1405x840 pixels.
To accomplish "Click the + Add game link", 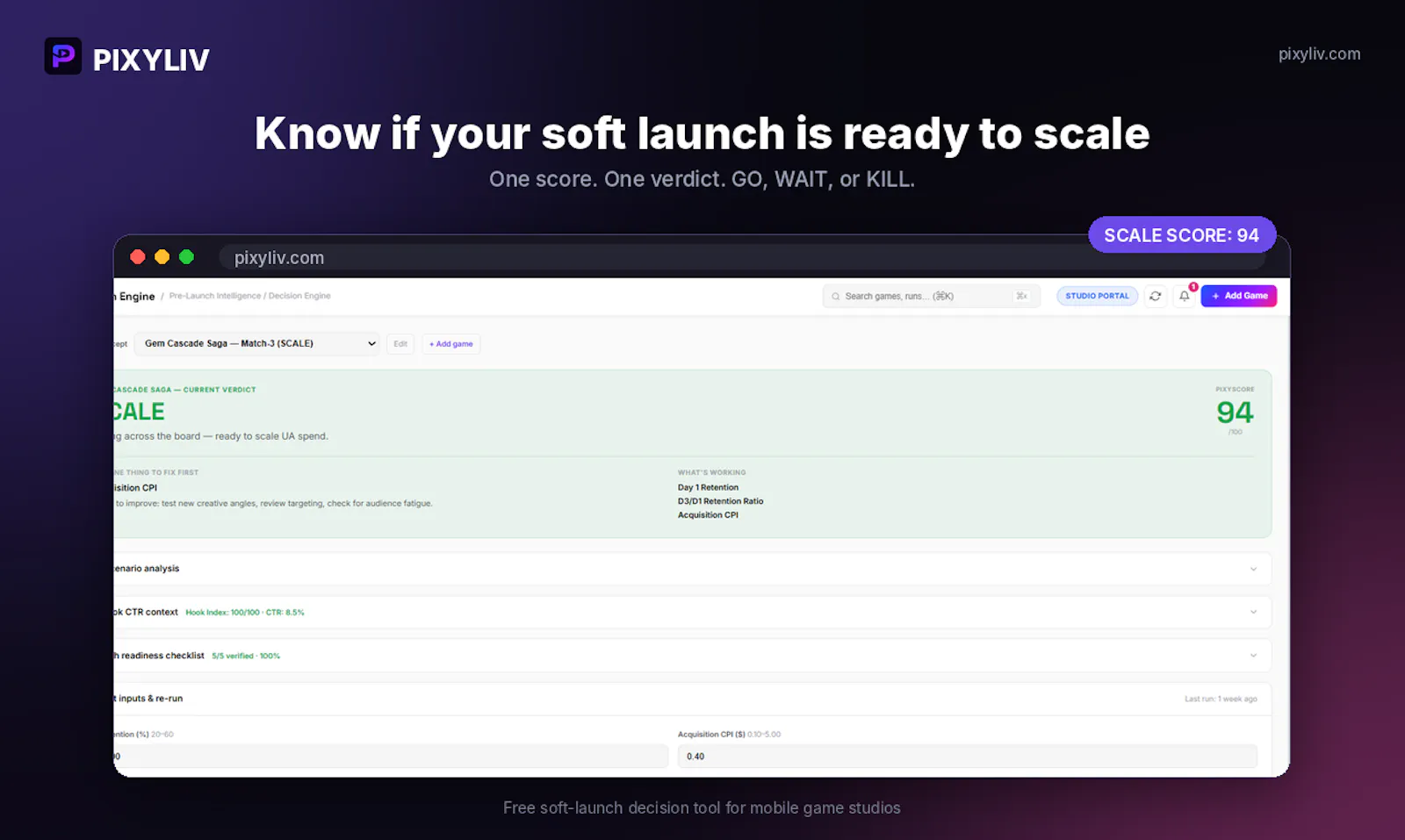I will coord(451,344).
